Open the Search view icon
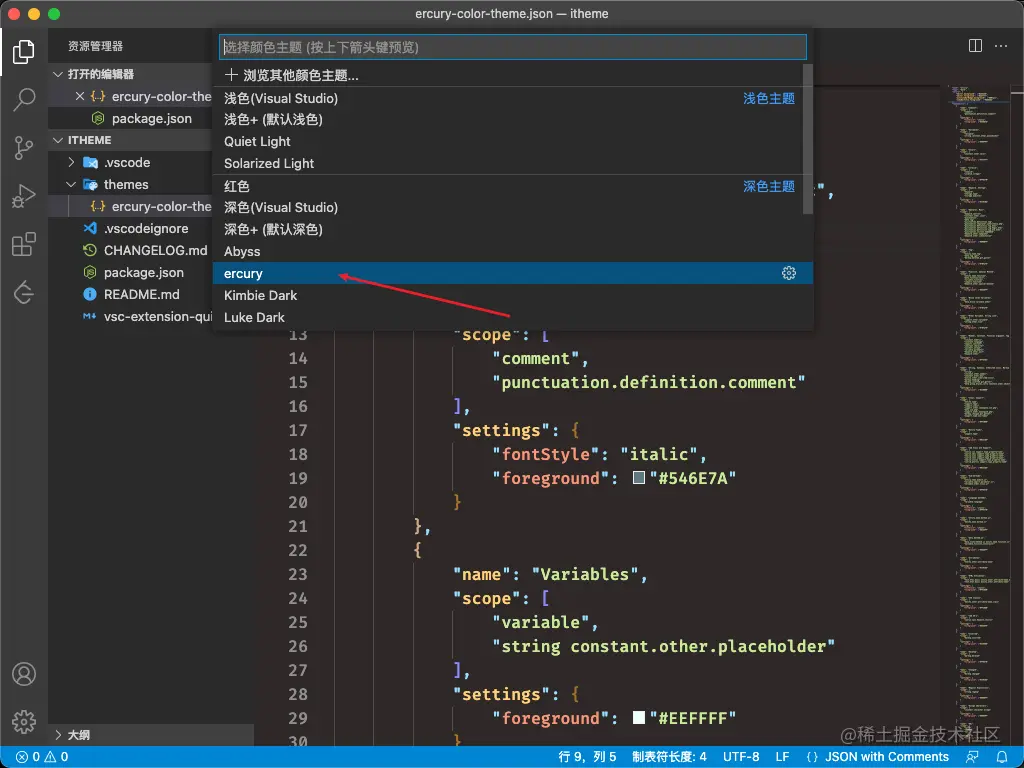1024x768 pixels. (x=24, y=99)
